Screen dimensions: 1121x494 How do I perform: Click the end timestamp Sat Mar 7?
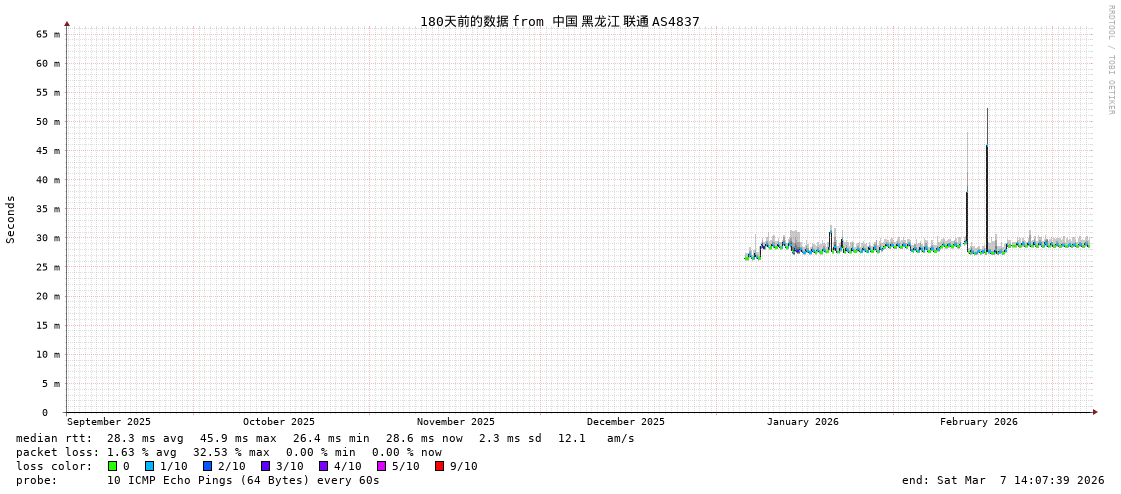click(x=1003, y=480)
